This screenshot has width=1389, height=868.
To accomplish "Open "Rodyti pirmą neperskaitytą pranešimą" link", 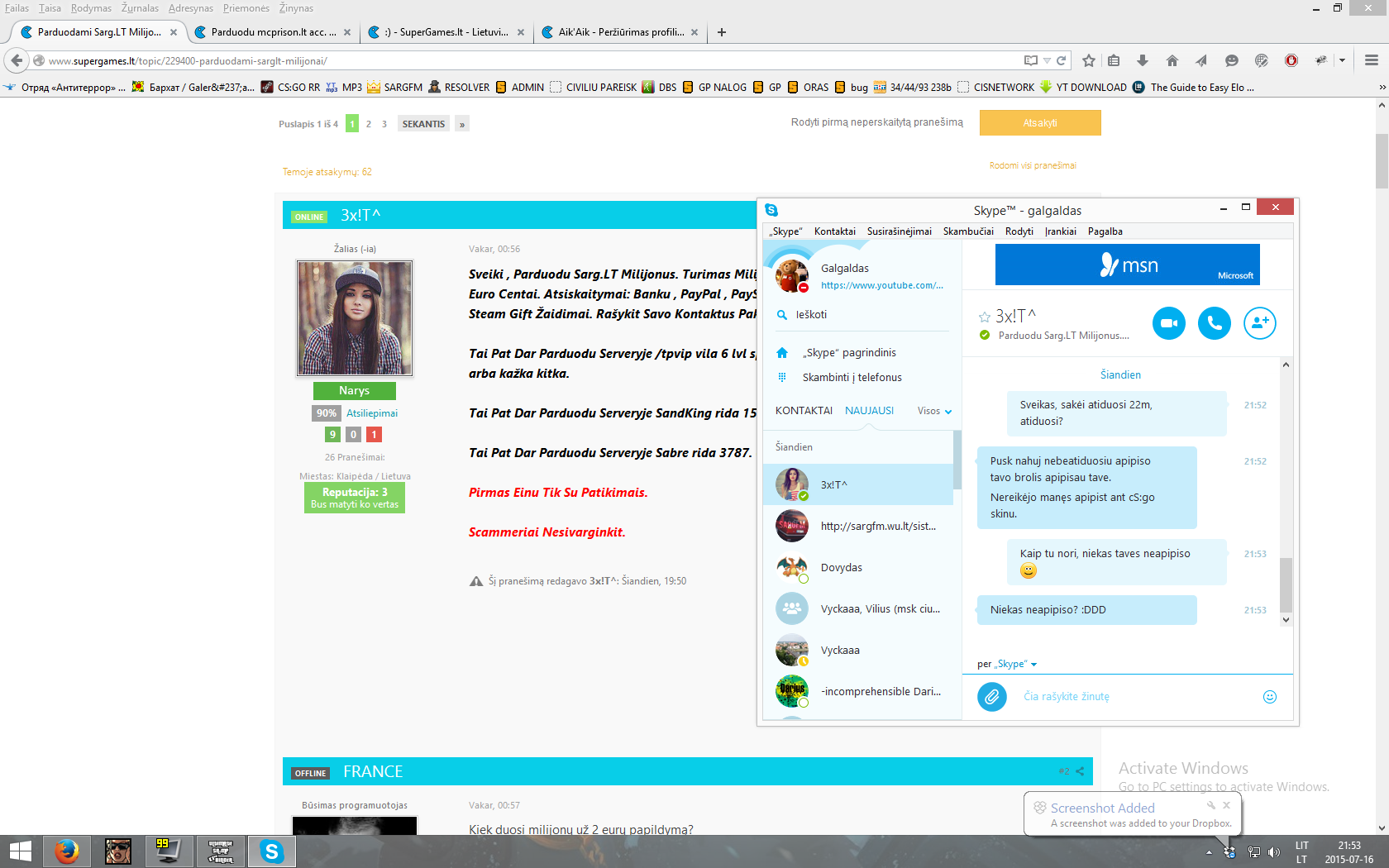I will [x=876, y=122].
